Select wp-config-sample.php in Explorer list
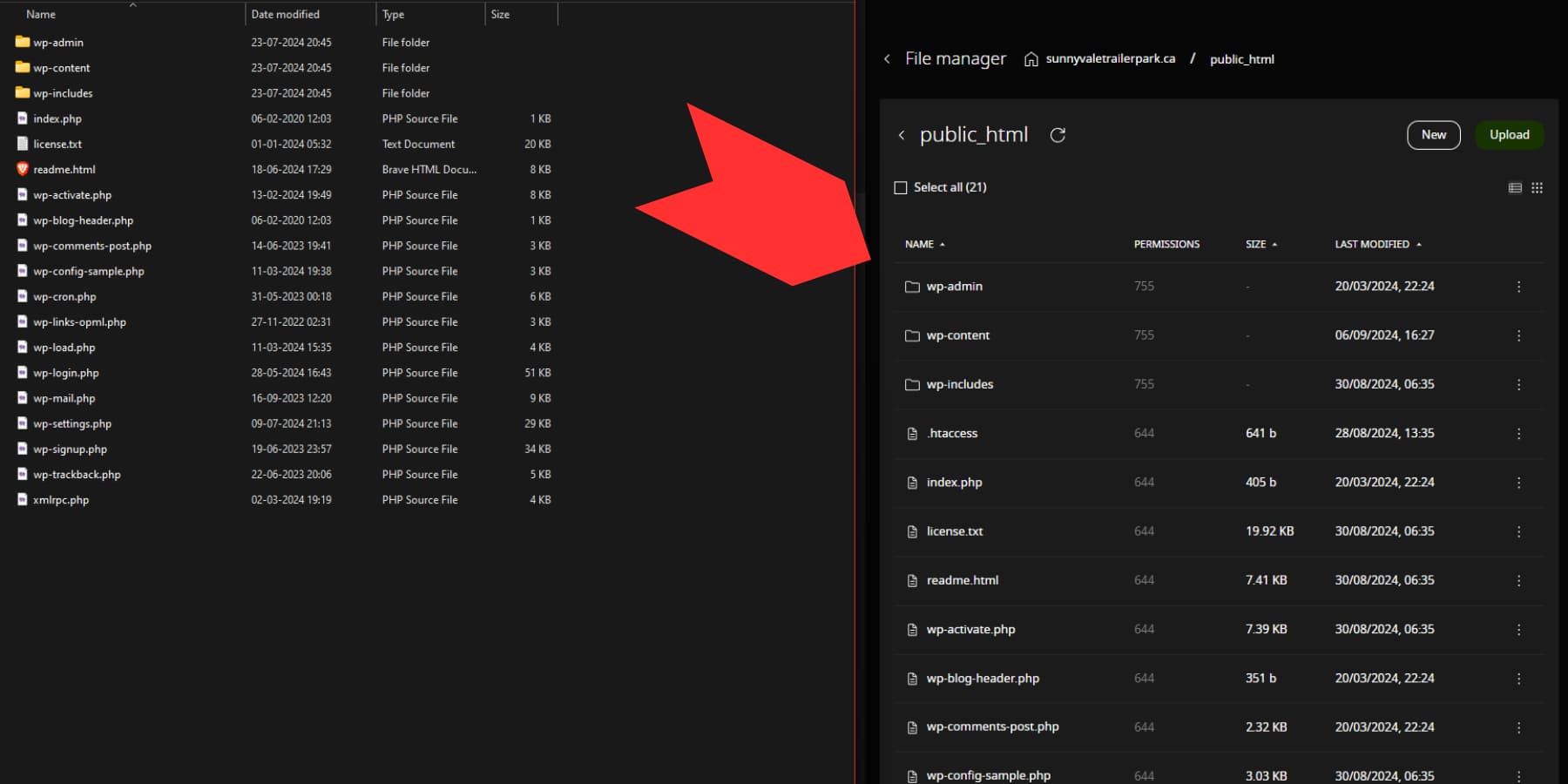 [89, 271]
